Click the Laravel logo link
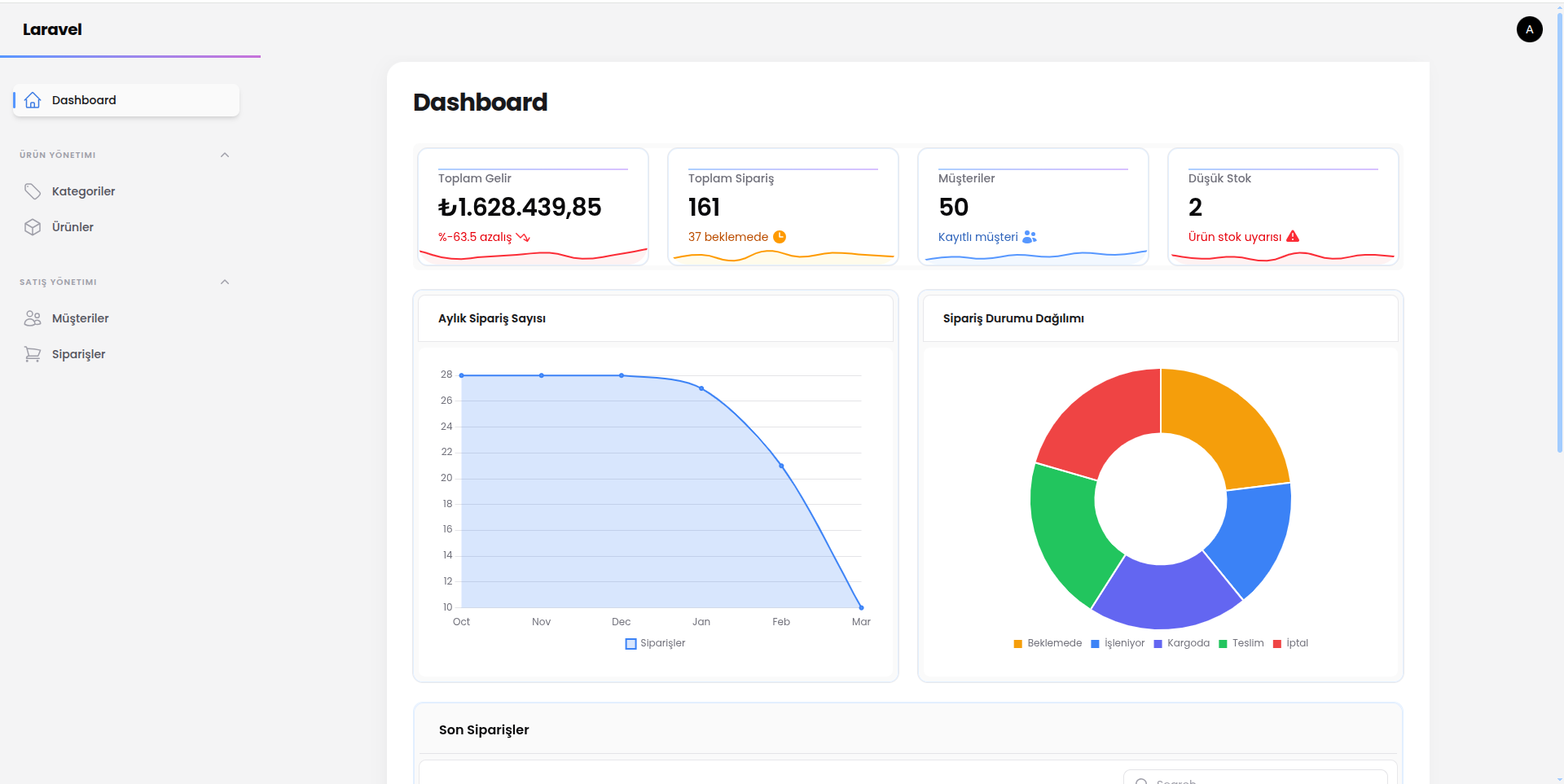 [52, 29]
